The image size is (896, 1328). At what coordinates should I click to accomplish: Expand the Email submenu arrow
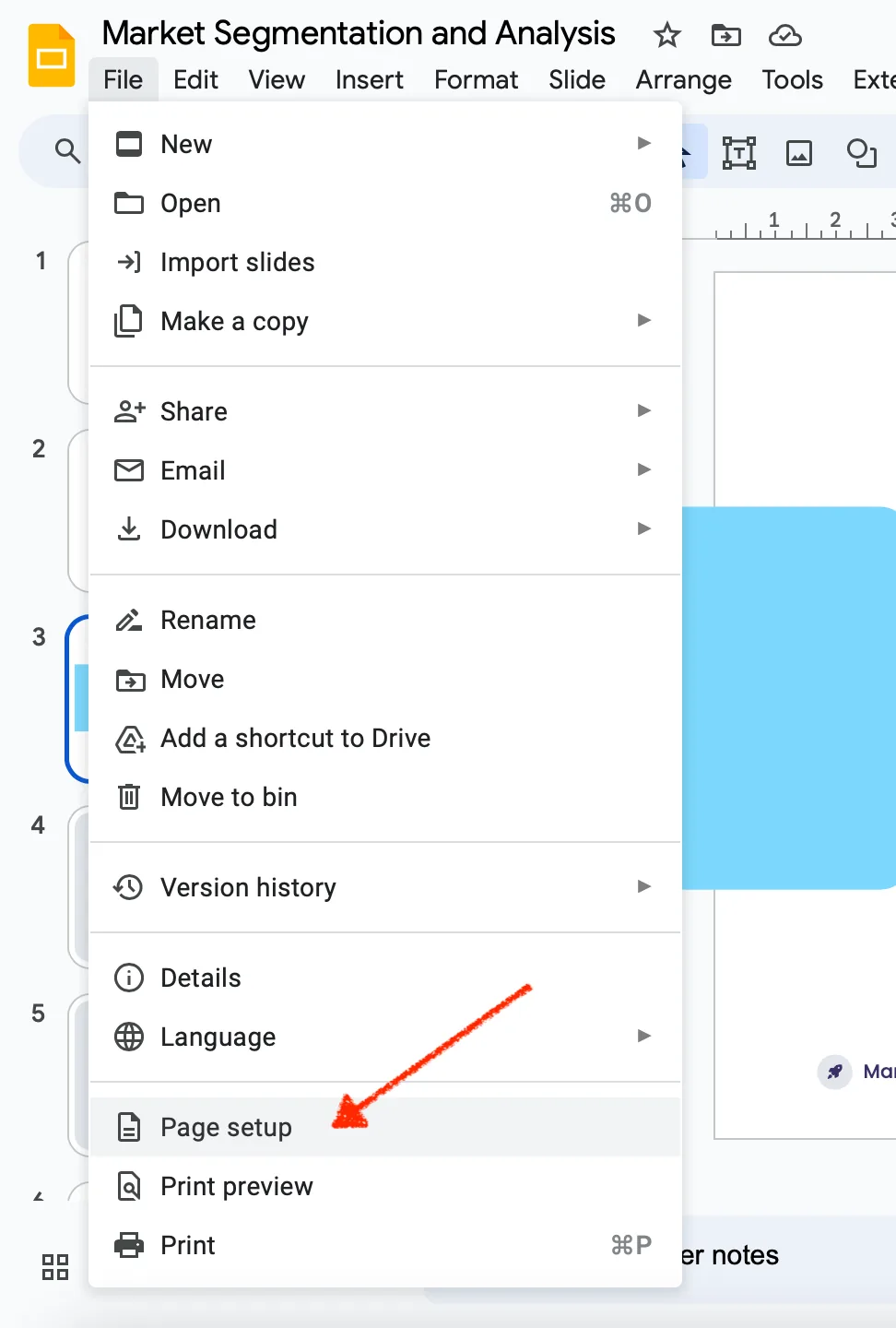(x=644, y=469)
